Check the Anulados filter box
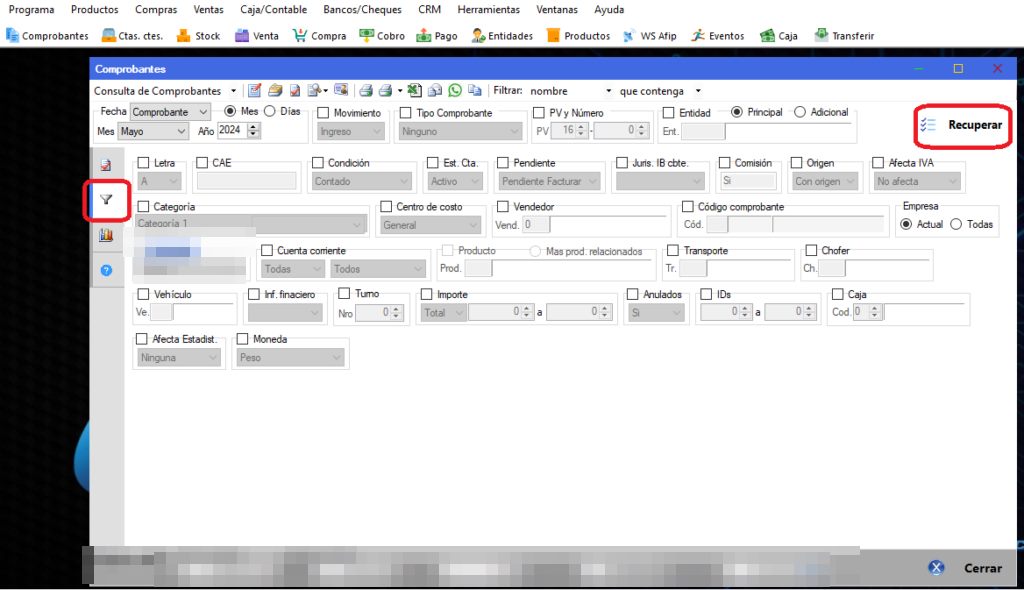The image size is (1024, 590). (632, 295)
